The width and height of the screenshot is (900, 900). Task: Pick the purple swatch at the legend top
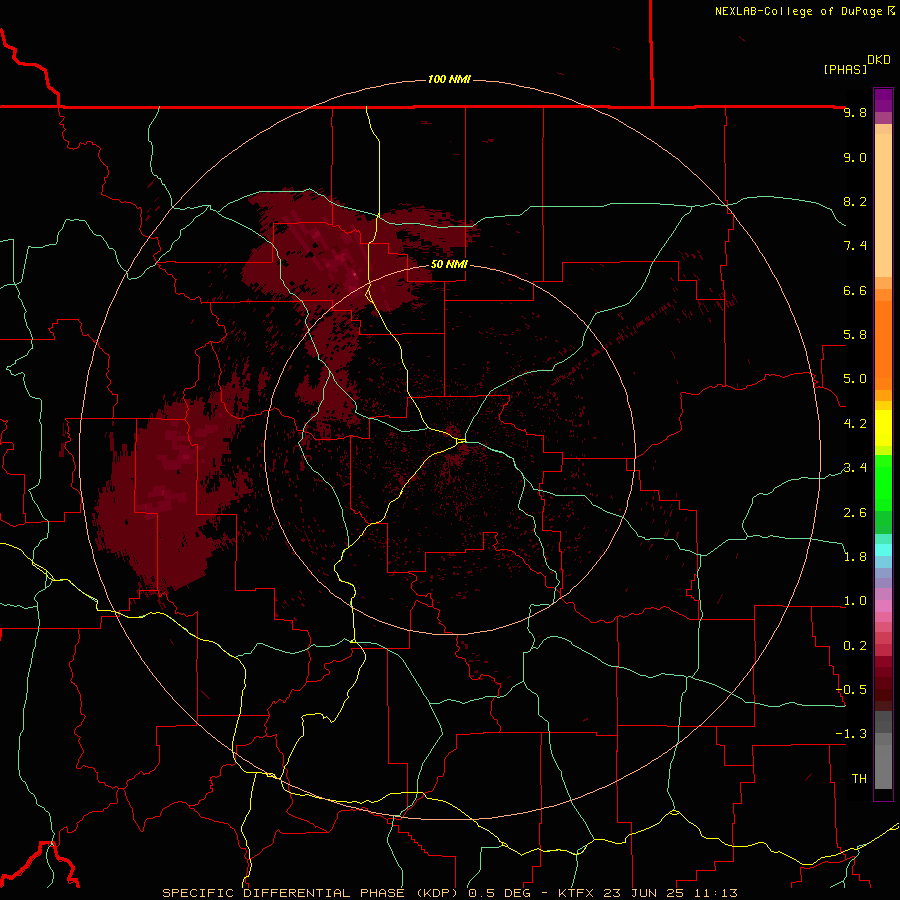click(x=883, y=100)
